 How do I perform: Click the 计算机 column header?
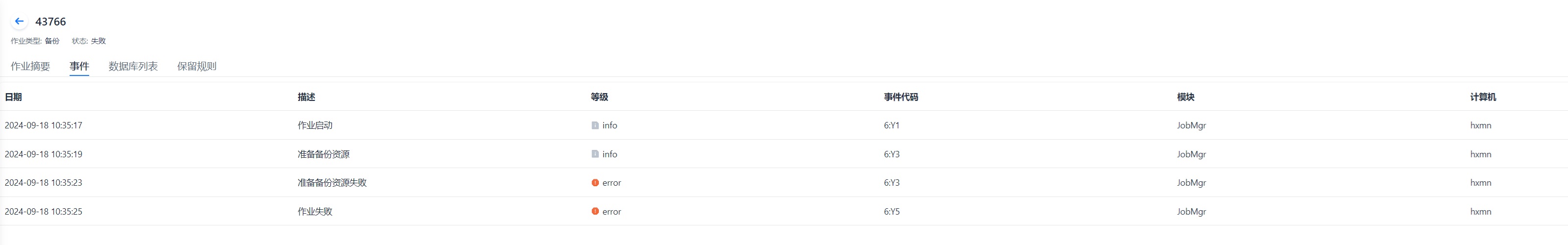coord(1482,97)
